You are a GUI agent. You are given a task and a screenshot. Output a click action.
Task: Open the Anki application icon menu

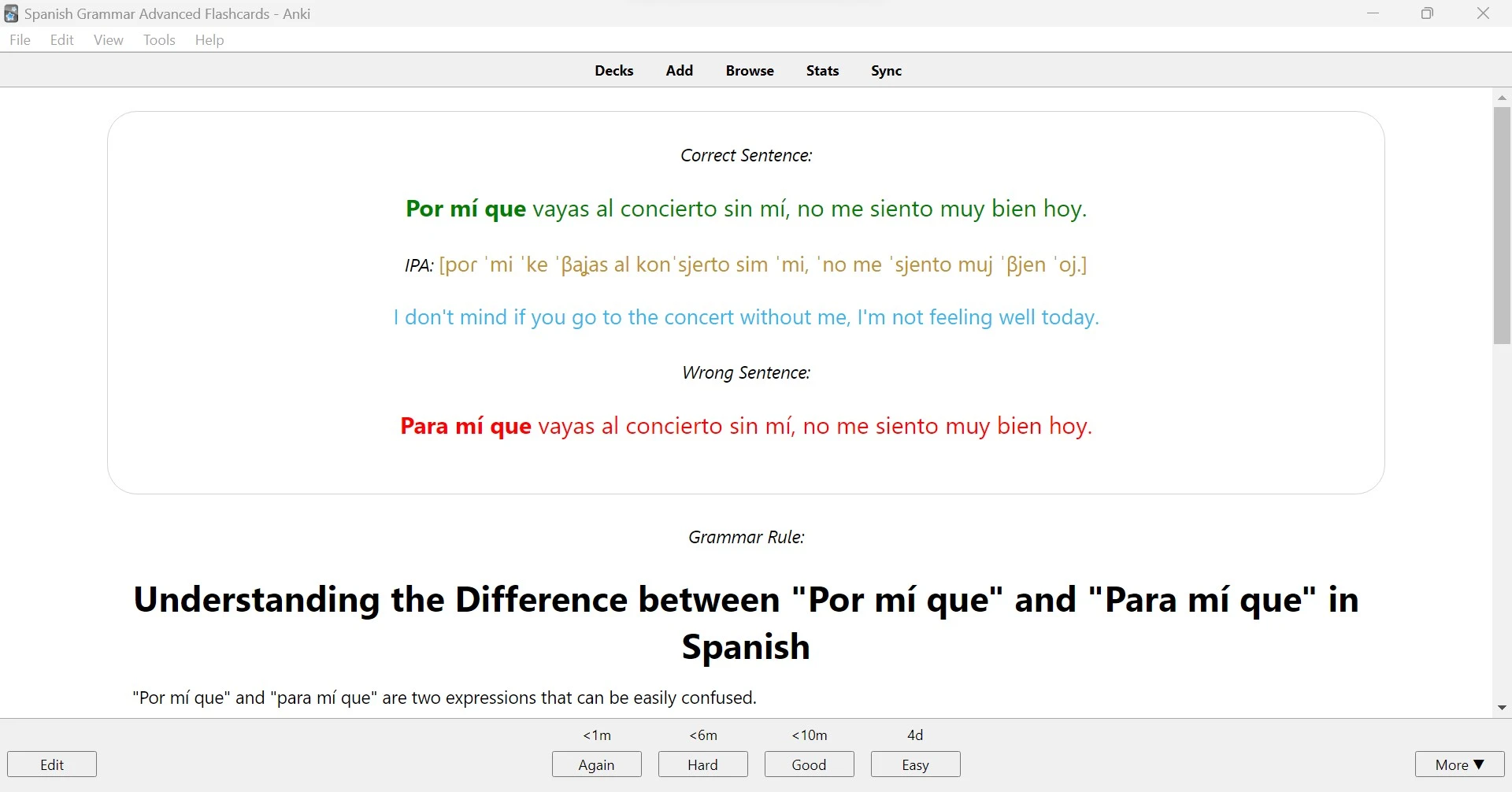click(x=10, y=13)
